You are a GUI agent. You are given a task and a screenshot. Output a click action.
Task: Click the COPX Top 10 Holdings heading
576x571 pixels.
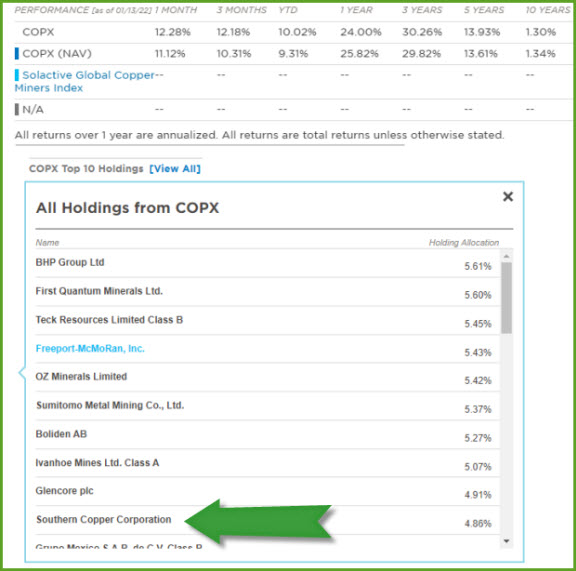86,169
